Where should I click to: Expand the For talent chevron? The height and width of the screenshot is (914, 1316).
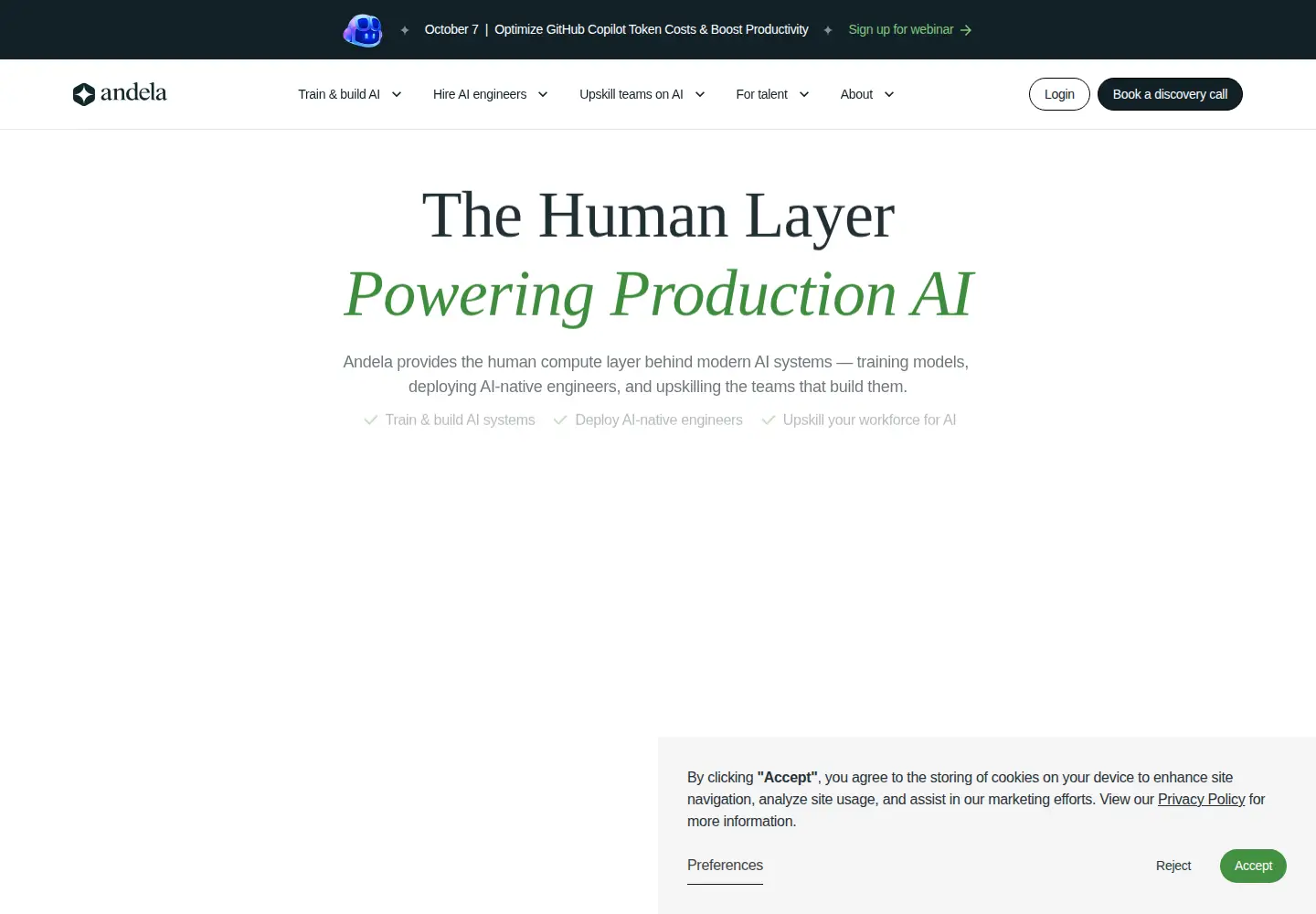(804, 94)
